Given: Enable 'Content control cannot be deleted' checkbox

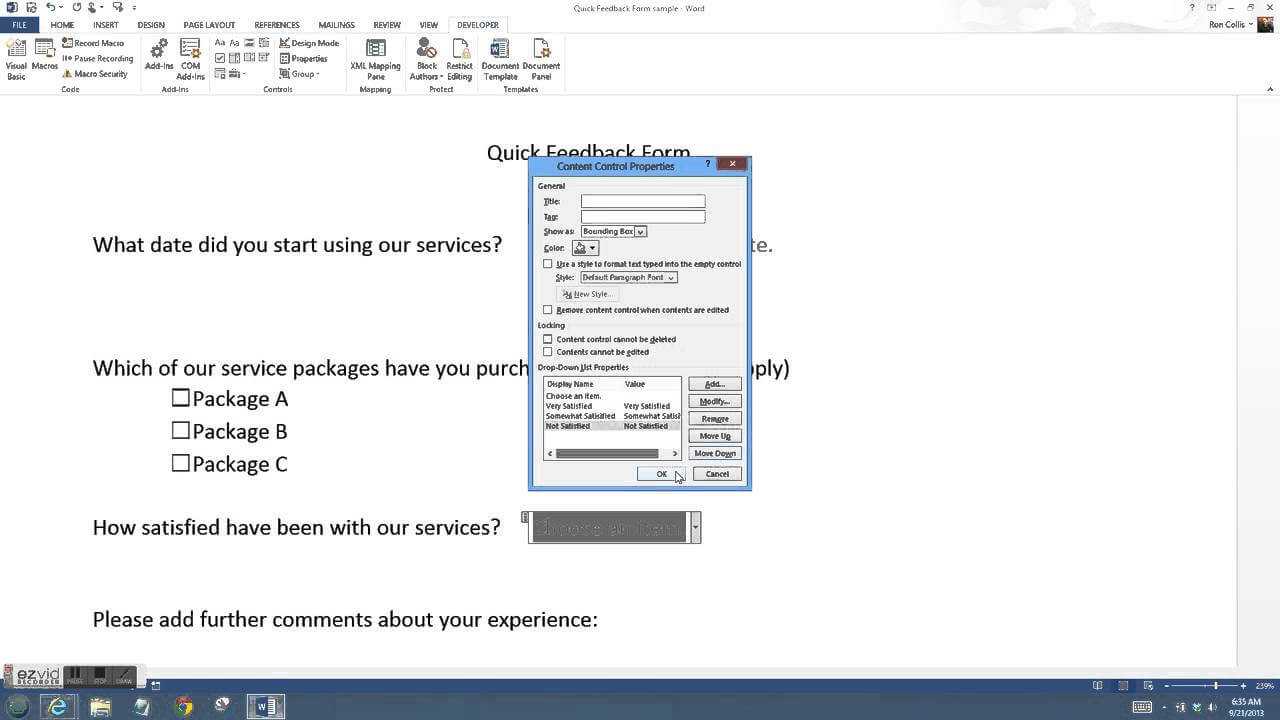Looking at the screenshot, I should coord(548,339).
